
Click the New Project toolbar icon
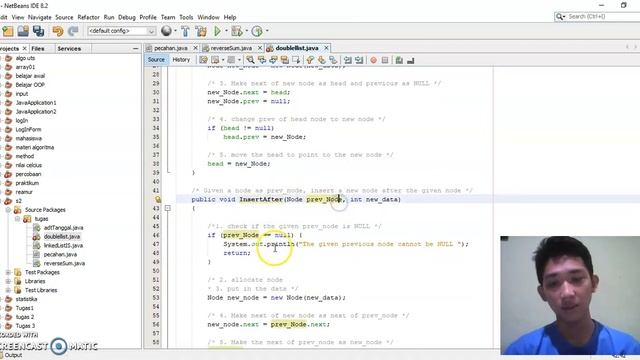pyautogui.click(x=8, y=31)
